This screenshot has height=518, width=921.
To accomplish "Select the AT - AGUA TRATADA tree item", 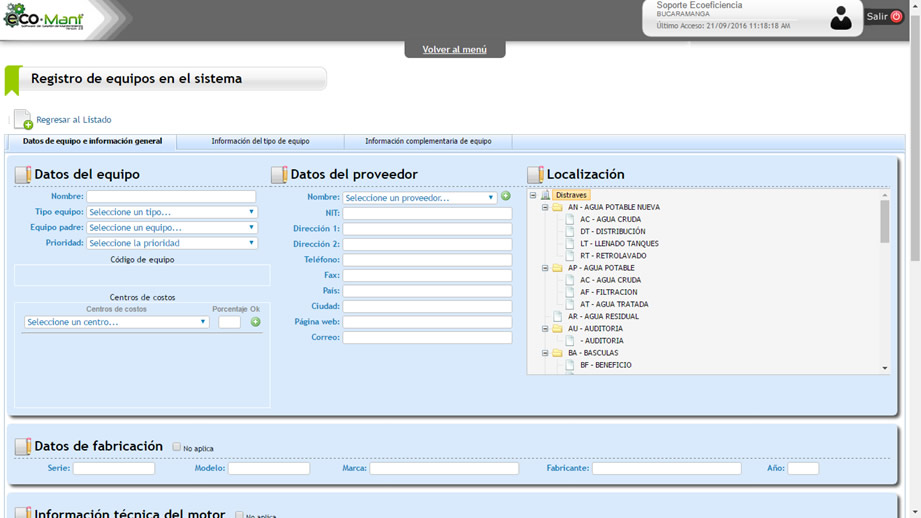I will 614,304.
